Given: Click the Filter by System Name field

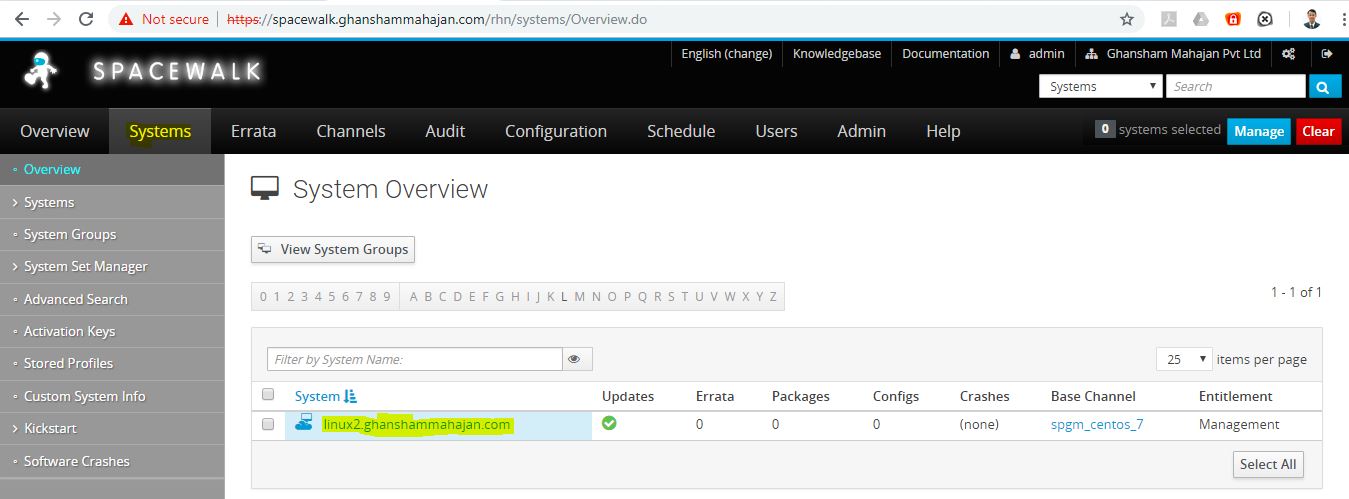Looking at the screenshot, I should 414,359.
